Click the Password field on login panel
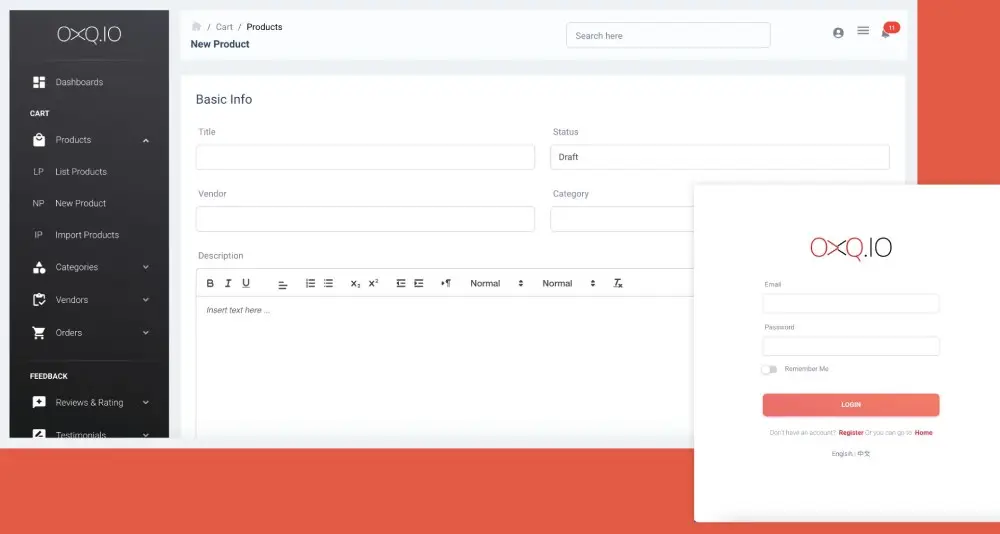1000x534 pixels. click(x=851, y=346)
